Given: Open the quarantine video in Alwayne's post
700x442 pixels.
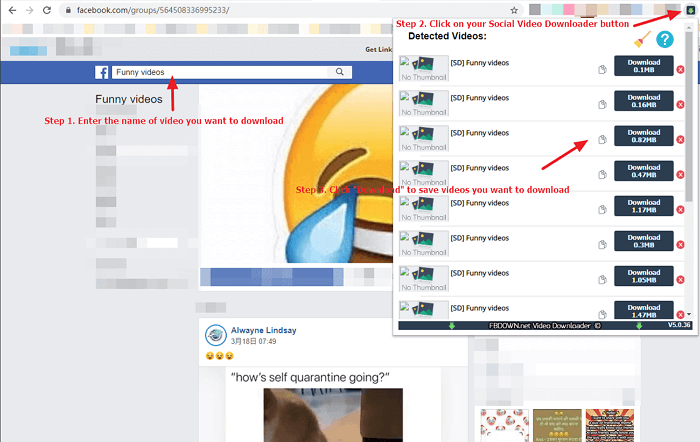Looking at the screenshot, I should pyautogui.click(x=333, y=415).
